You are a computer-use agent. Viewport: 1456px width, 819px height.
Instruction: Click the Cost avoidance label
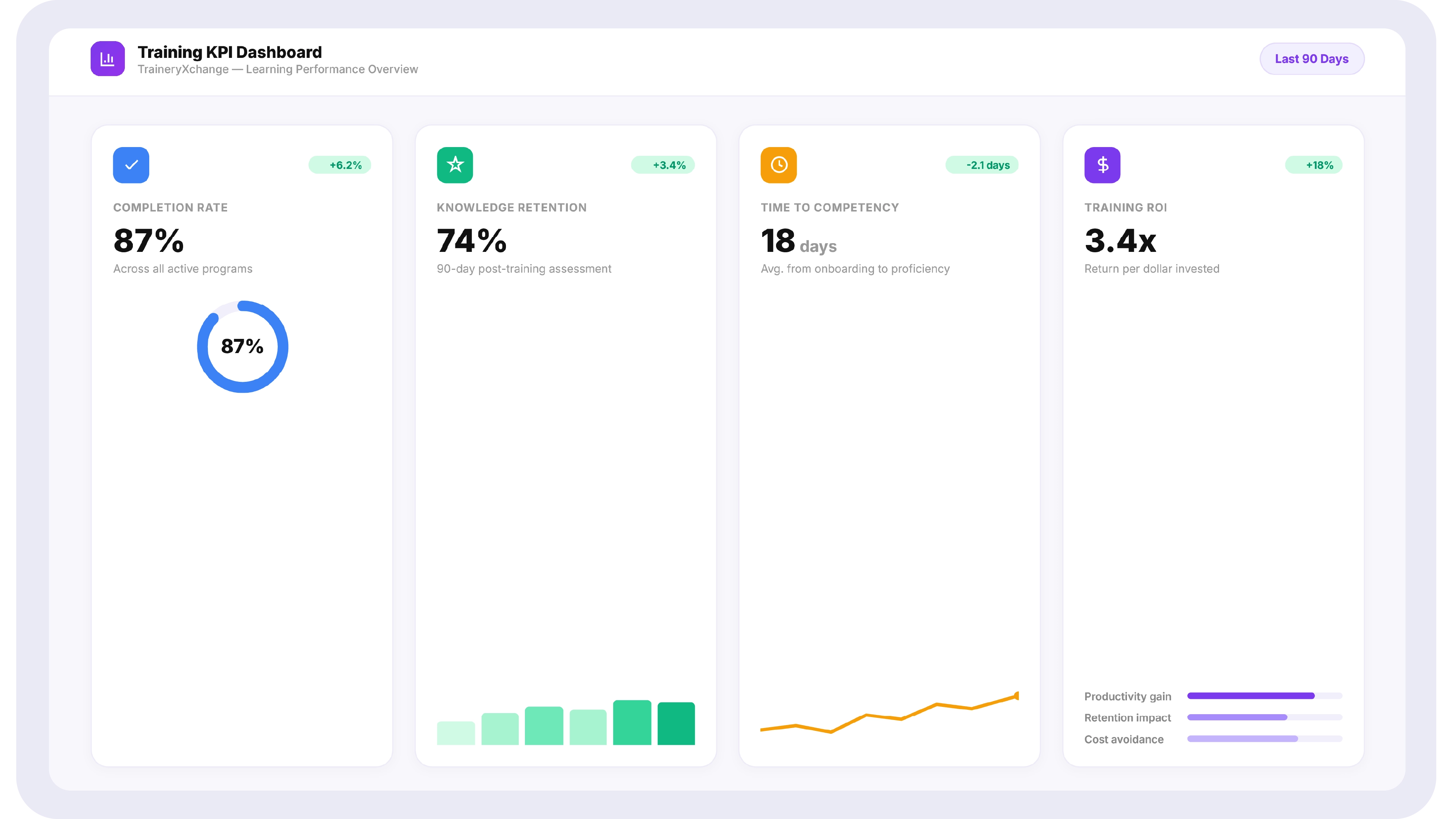click(1124, 739)
